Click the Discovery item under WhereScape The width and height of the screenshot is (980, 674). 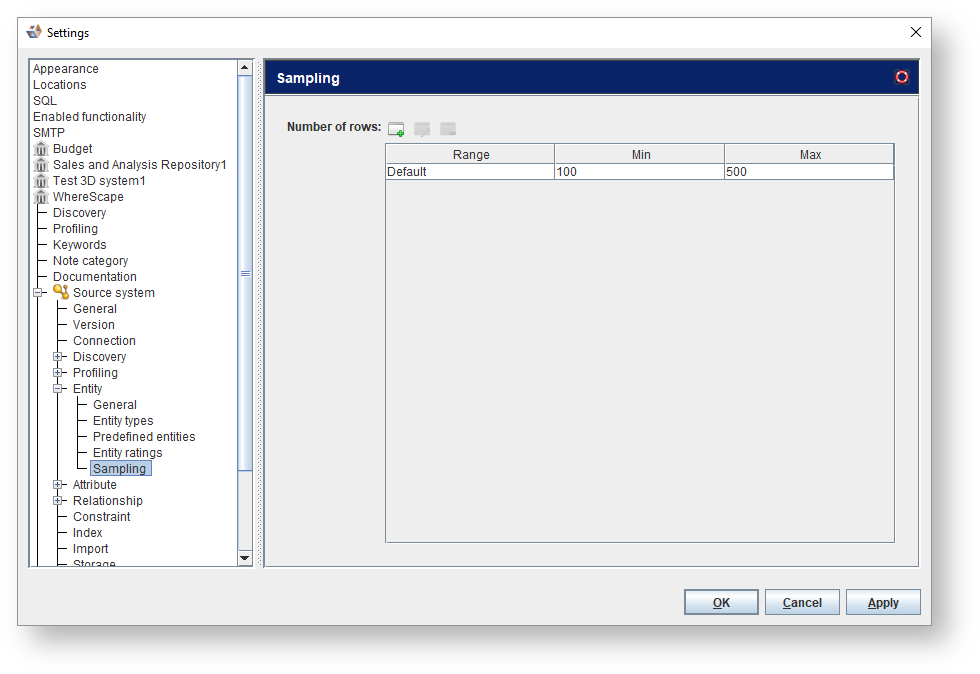(x=79, y=213)
